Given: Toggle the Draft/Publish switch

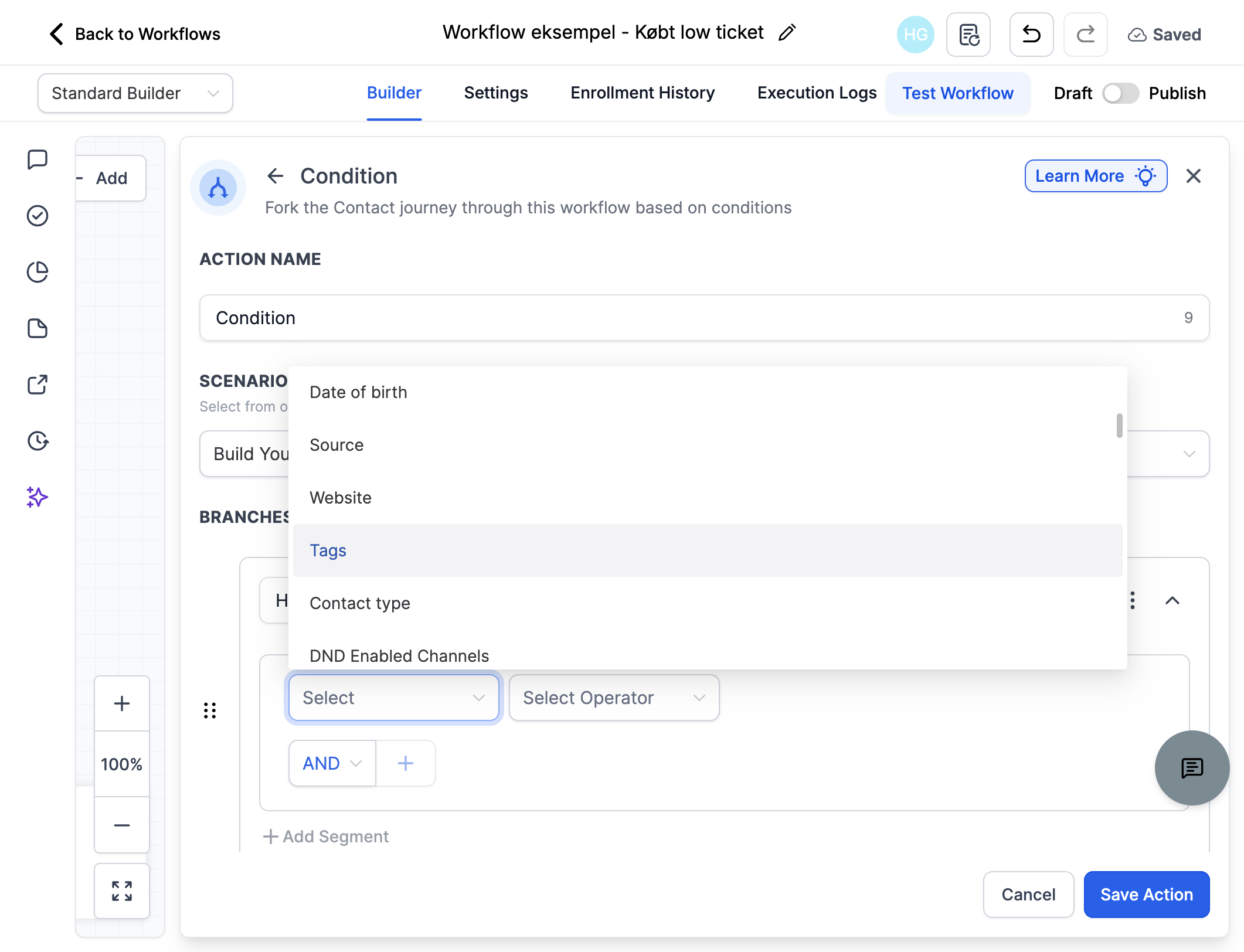Looking at the screenshot, I should point(1120,93).
